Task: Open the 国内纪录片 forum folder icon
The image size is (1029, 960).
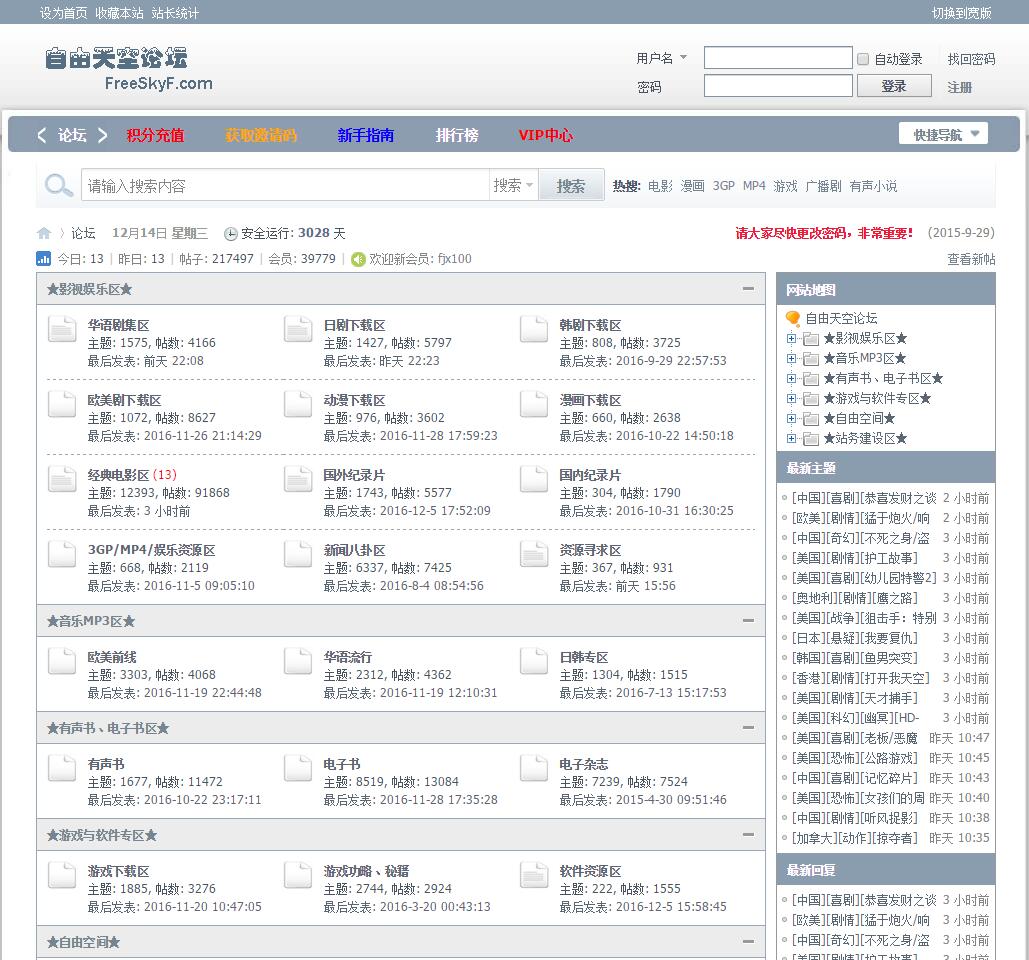Action: (x=534, y=478)
